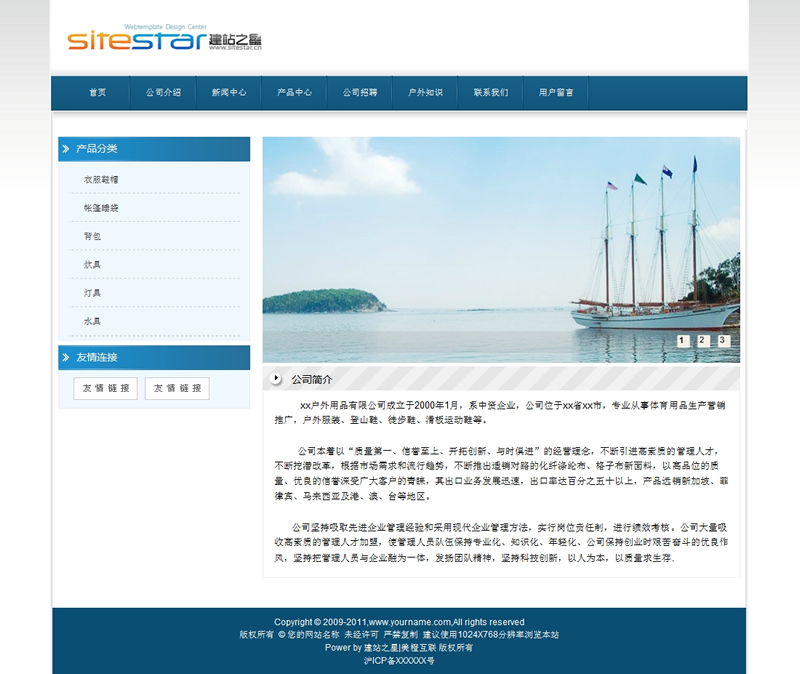Select the 衣服鞋帽 product category

click(x=101, y=180)
